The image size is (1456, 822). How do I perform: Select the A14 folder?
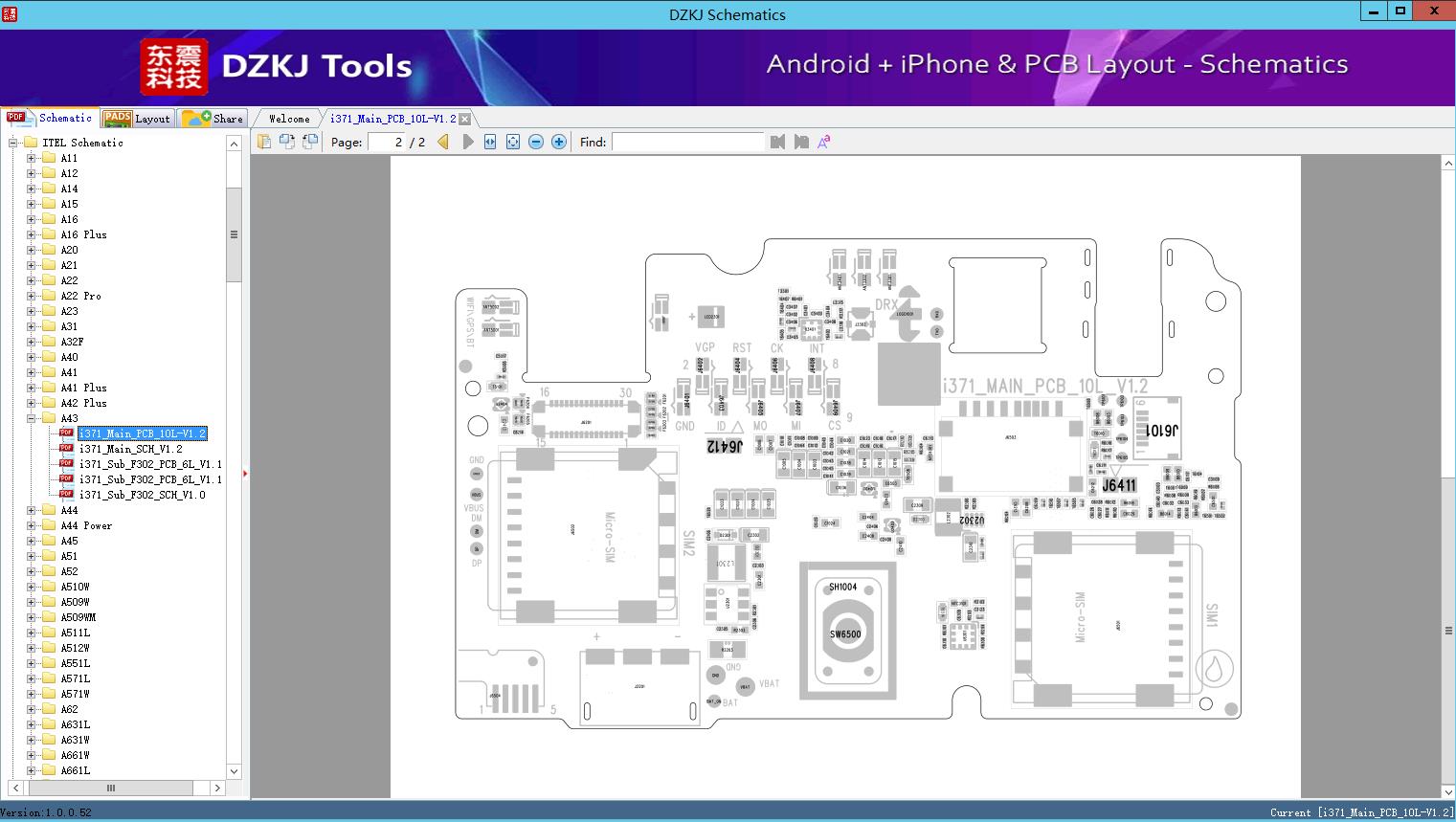pos(69,189)
